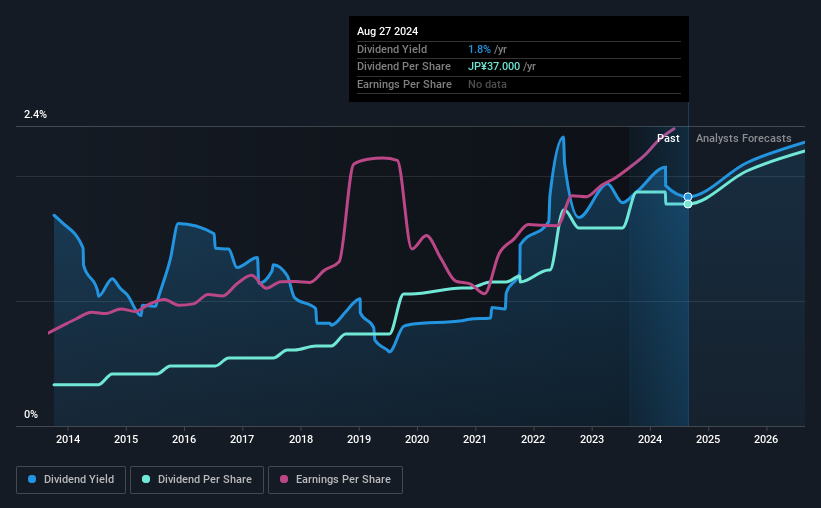821x508 pixels.
Task: Toggle the Earnings Per Share legend button
Action: [x=335, y=480]
